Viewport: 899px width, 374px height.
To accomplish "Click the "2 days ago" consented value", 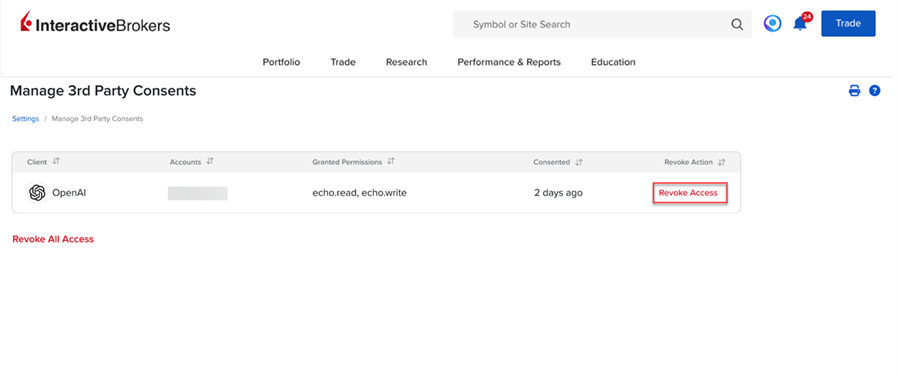I will pos(558,193).
